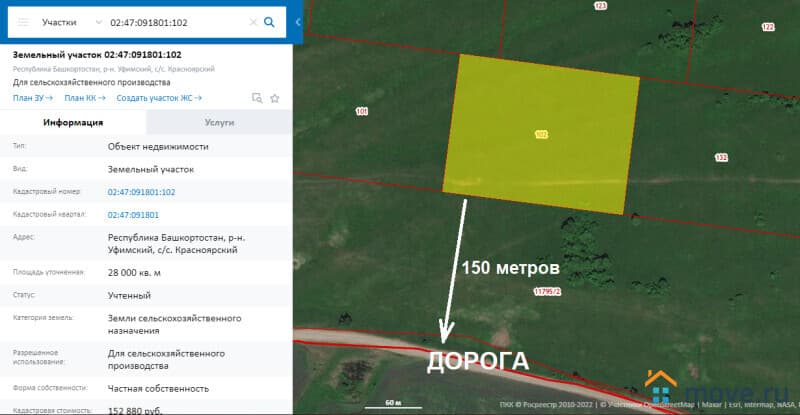The image size is (800, 415).
Task: Click the magnifying glass search icon
Action: 269,21
